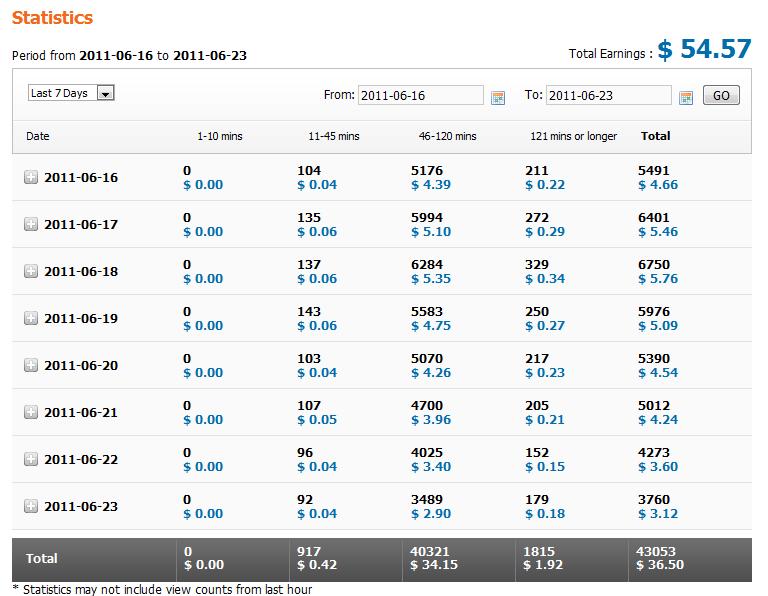Viewport: 768px width, 596px height.
Task: Expand the 2011-06-16 row details
Action: point(31,178)
